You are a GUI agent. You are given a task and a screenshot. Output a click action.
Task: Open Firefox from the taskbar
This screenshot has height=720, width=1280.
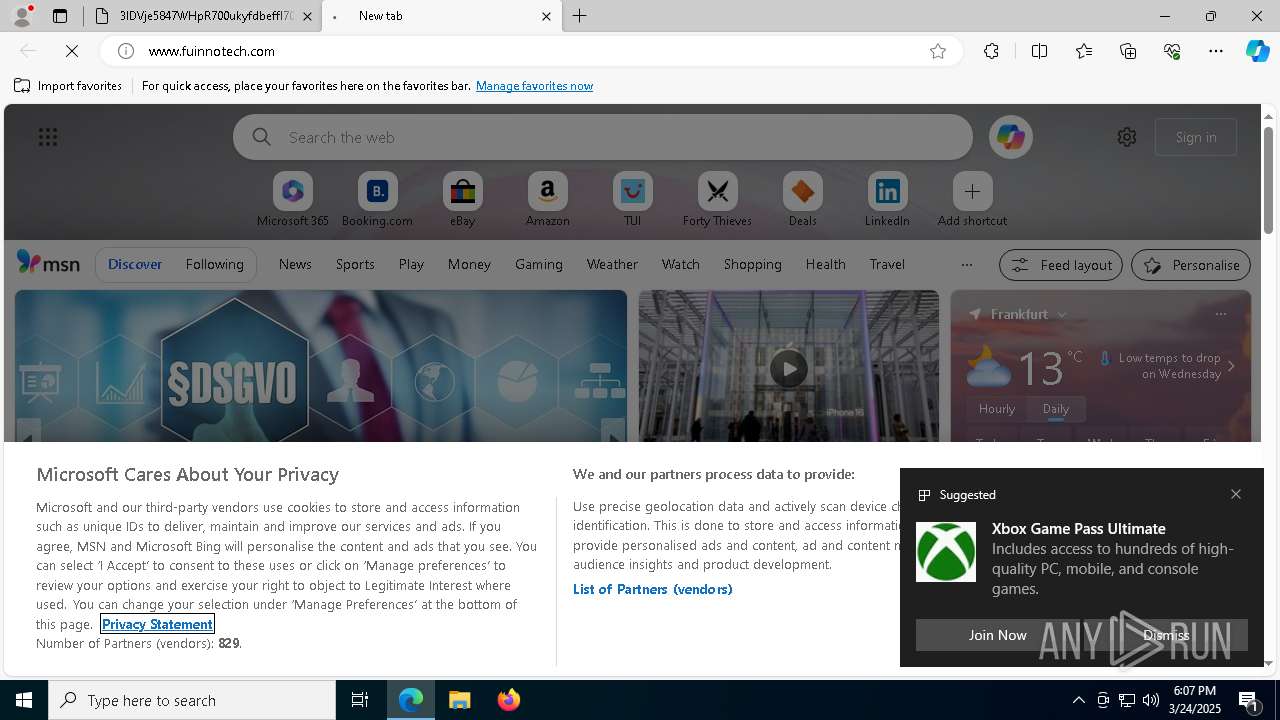tap(508, 700)
